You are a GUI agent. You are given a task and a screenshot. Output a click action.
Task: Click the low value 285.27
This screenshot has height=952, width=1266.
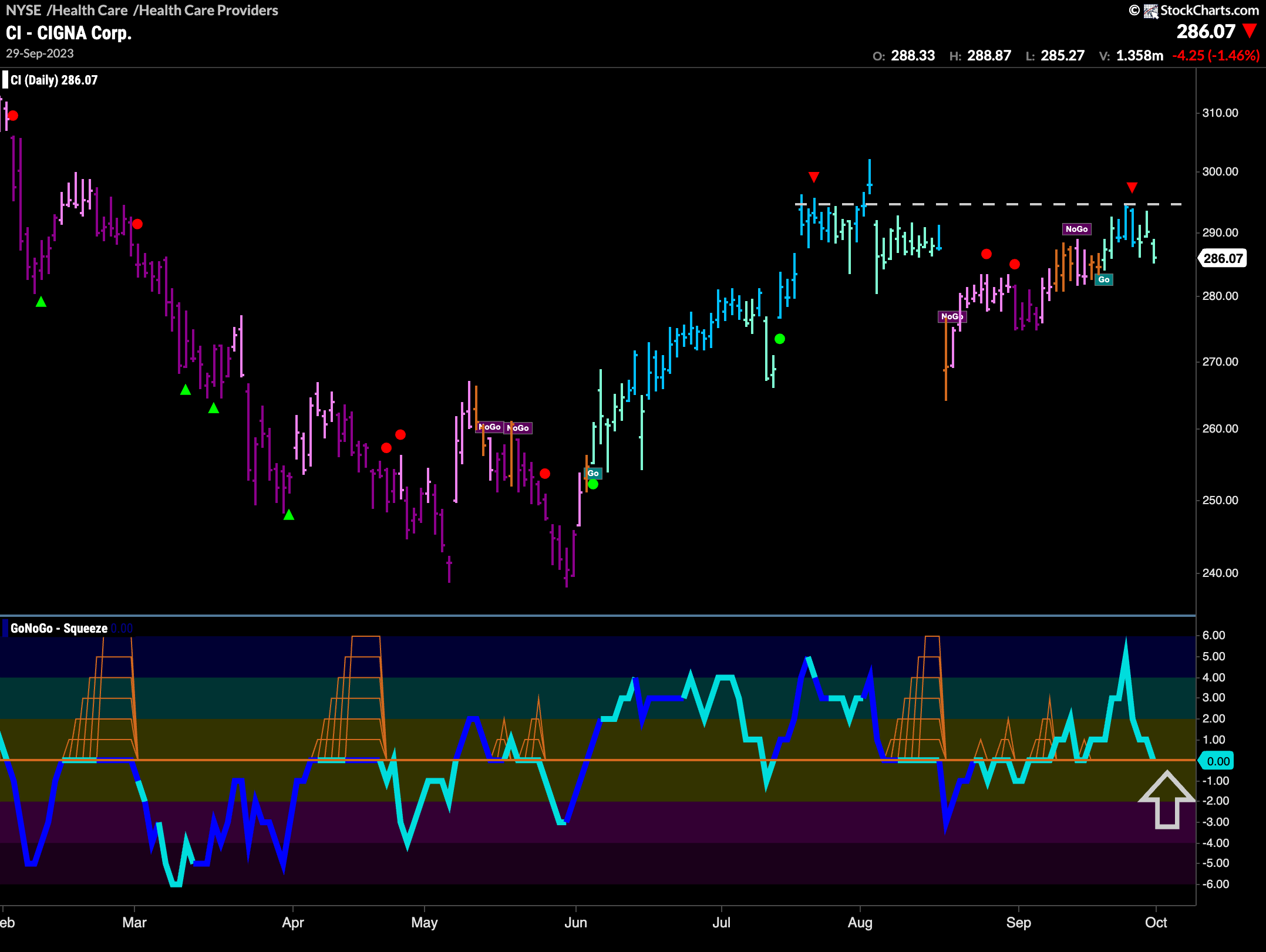point(1063,56)
